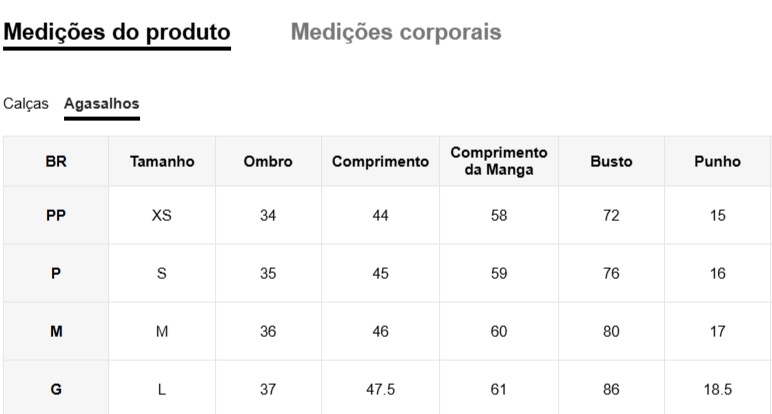Select the G row label
The height and width of the screenshot is (414, 772).
click(56, 389)
